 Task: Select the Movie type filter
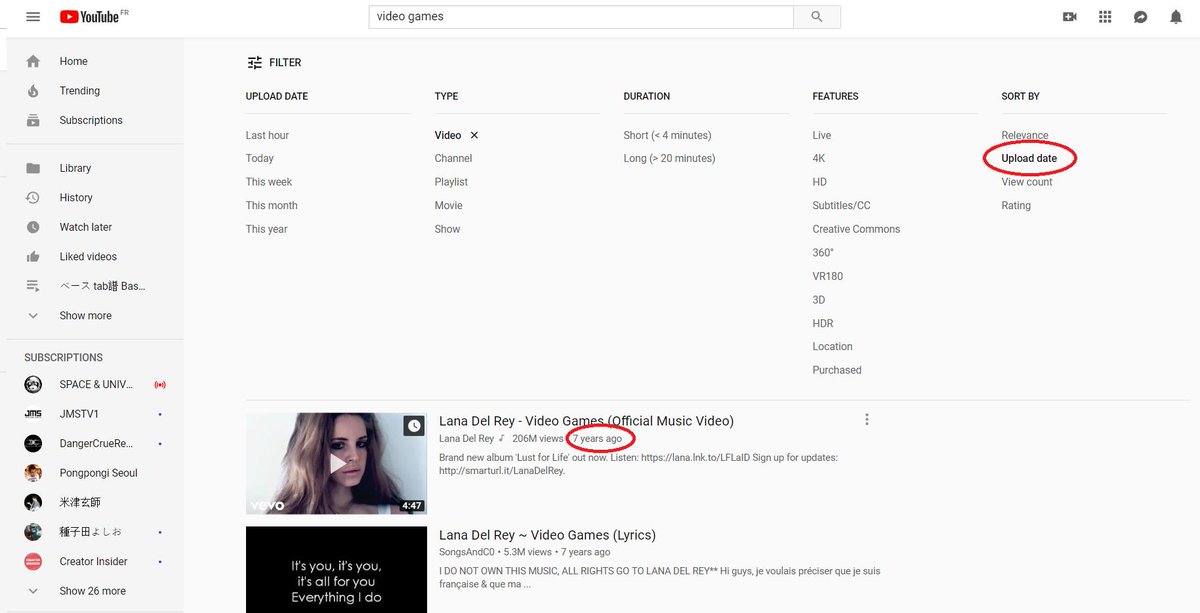pos(448,205)
